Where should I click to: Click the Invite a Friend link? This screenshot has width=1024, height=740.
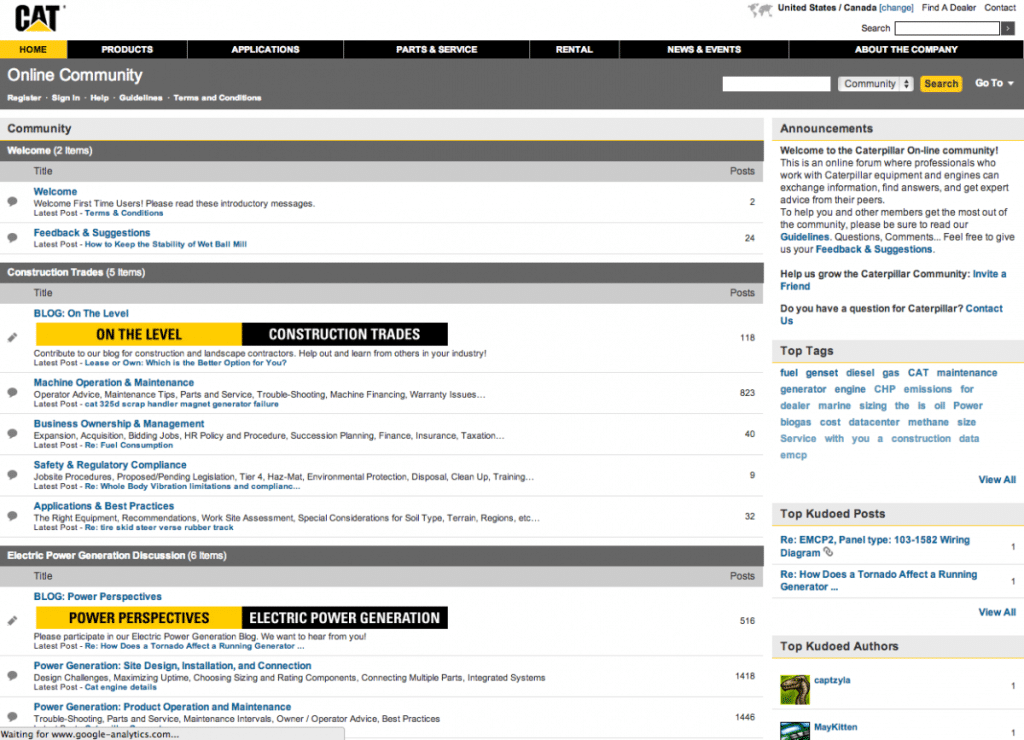[x=893, y=280]
